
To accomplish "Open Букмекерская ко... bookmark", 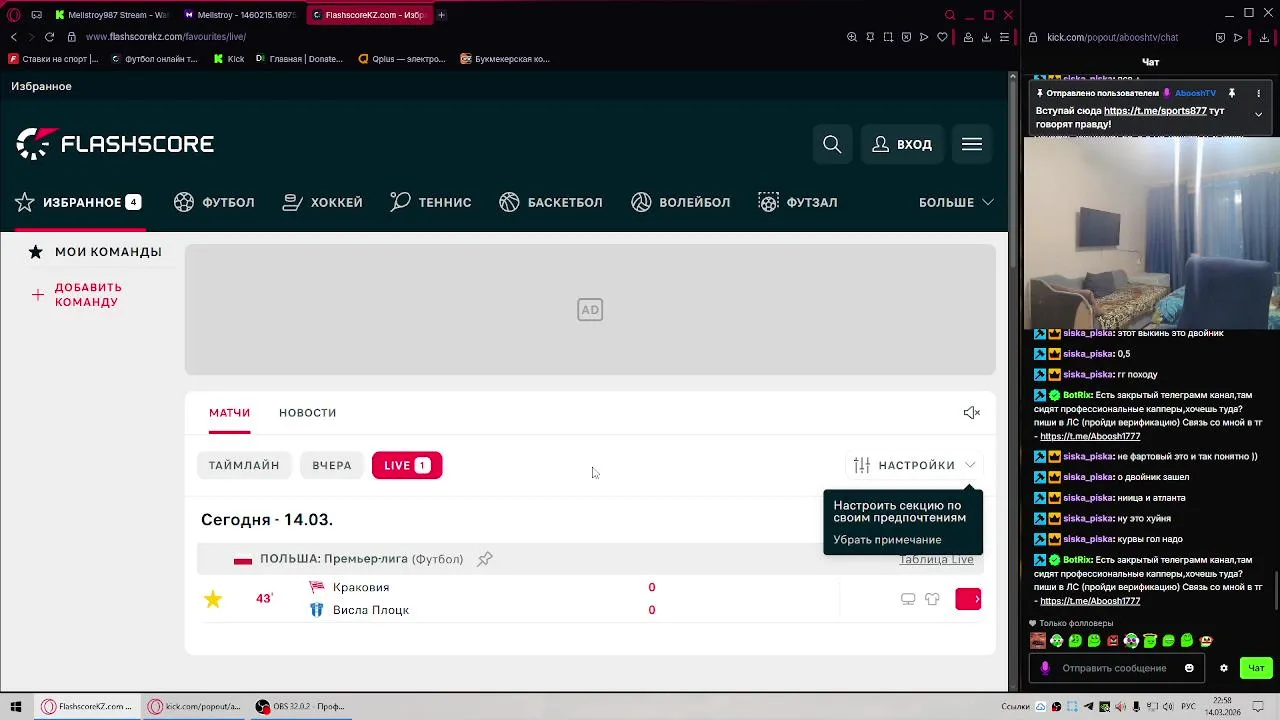I will (x=505, y=59).
